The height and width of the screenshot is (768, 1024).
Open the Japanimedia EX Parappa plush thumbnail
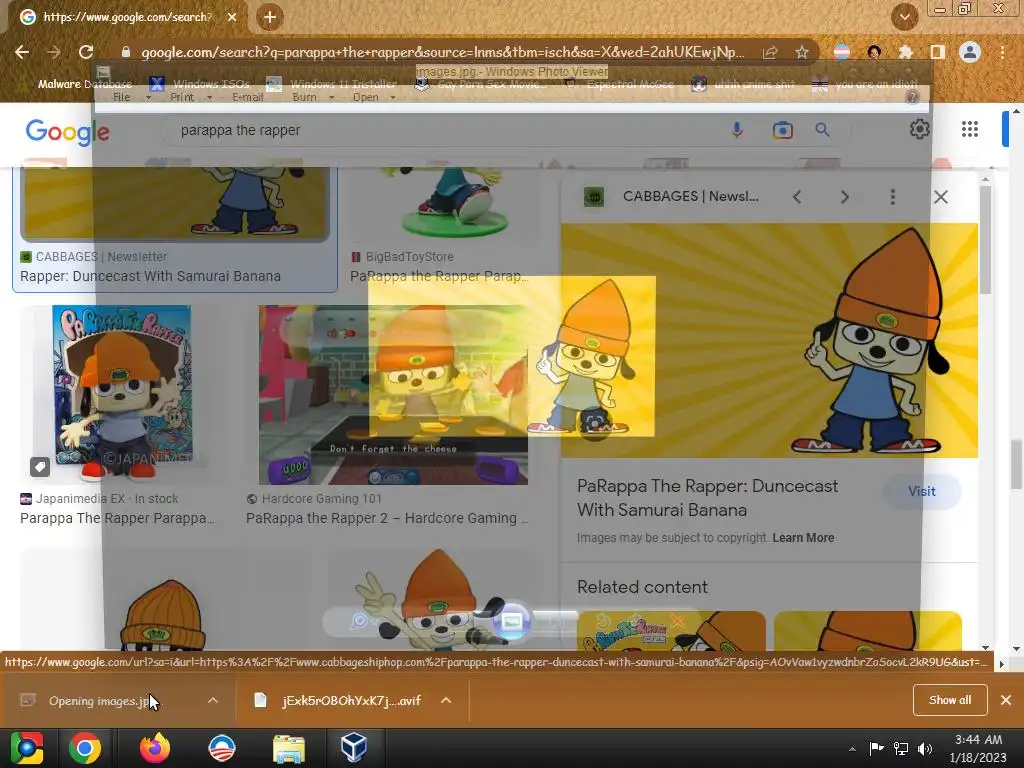coord(121,394)
